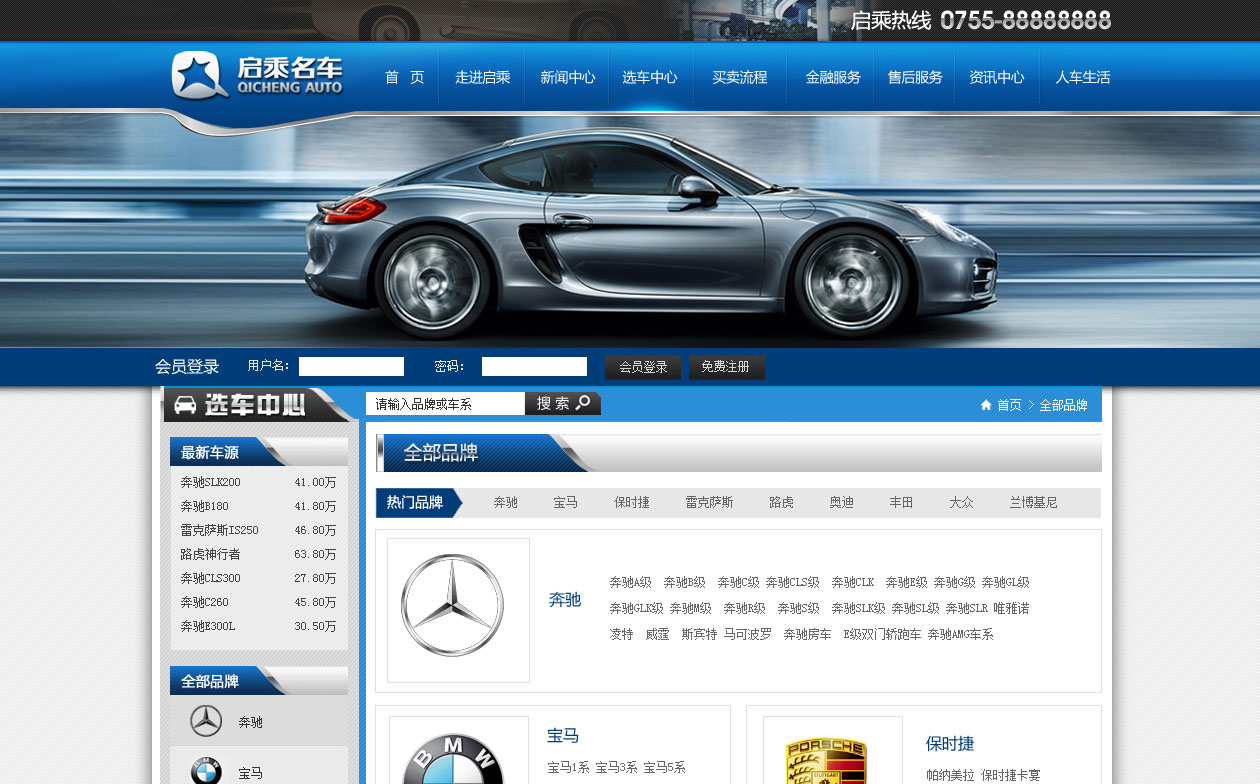
Task: Open 人车生活 navigation item
Action: tap(1083, 77)
